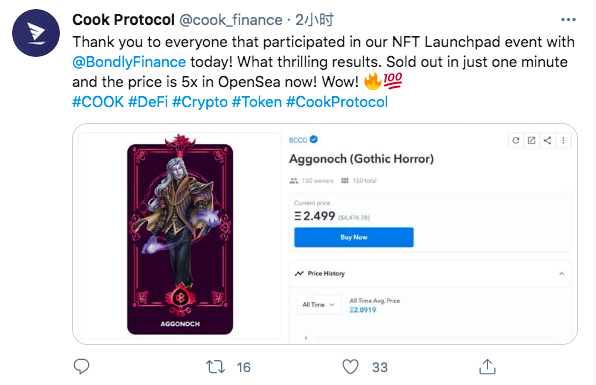Click the OpenSea refresh metadata icon
596x385 pixels.
(x=516, y=141)
